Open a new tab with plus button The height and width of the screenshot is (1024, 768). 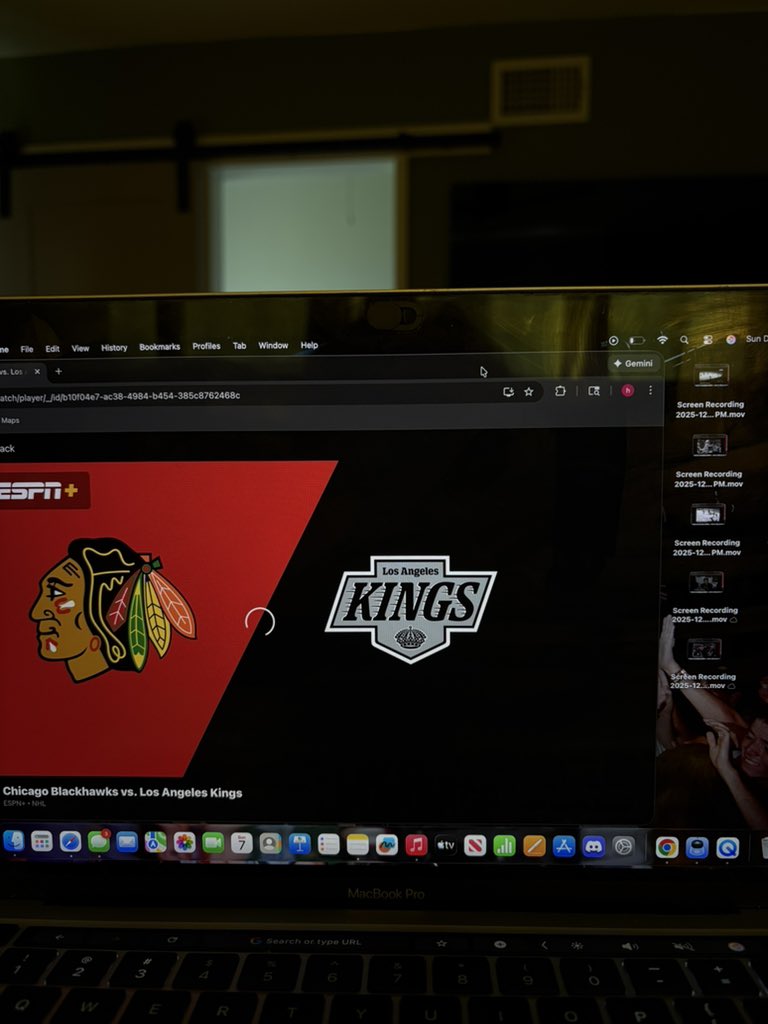tap(58, 372)
